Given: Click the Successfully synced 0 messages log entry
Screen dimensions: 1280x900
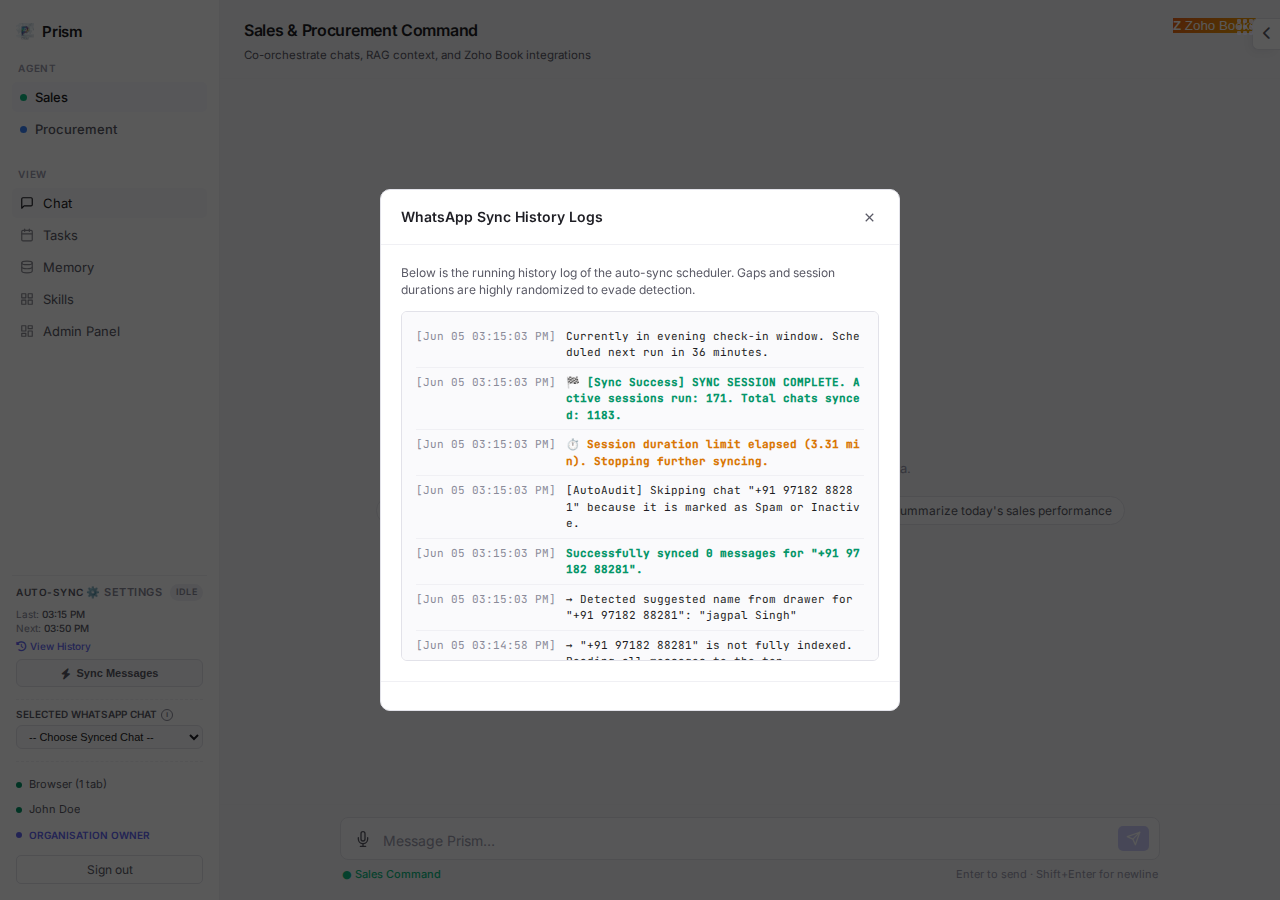Looking at the screenshot, I should (640, 561).
